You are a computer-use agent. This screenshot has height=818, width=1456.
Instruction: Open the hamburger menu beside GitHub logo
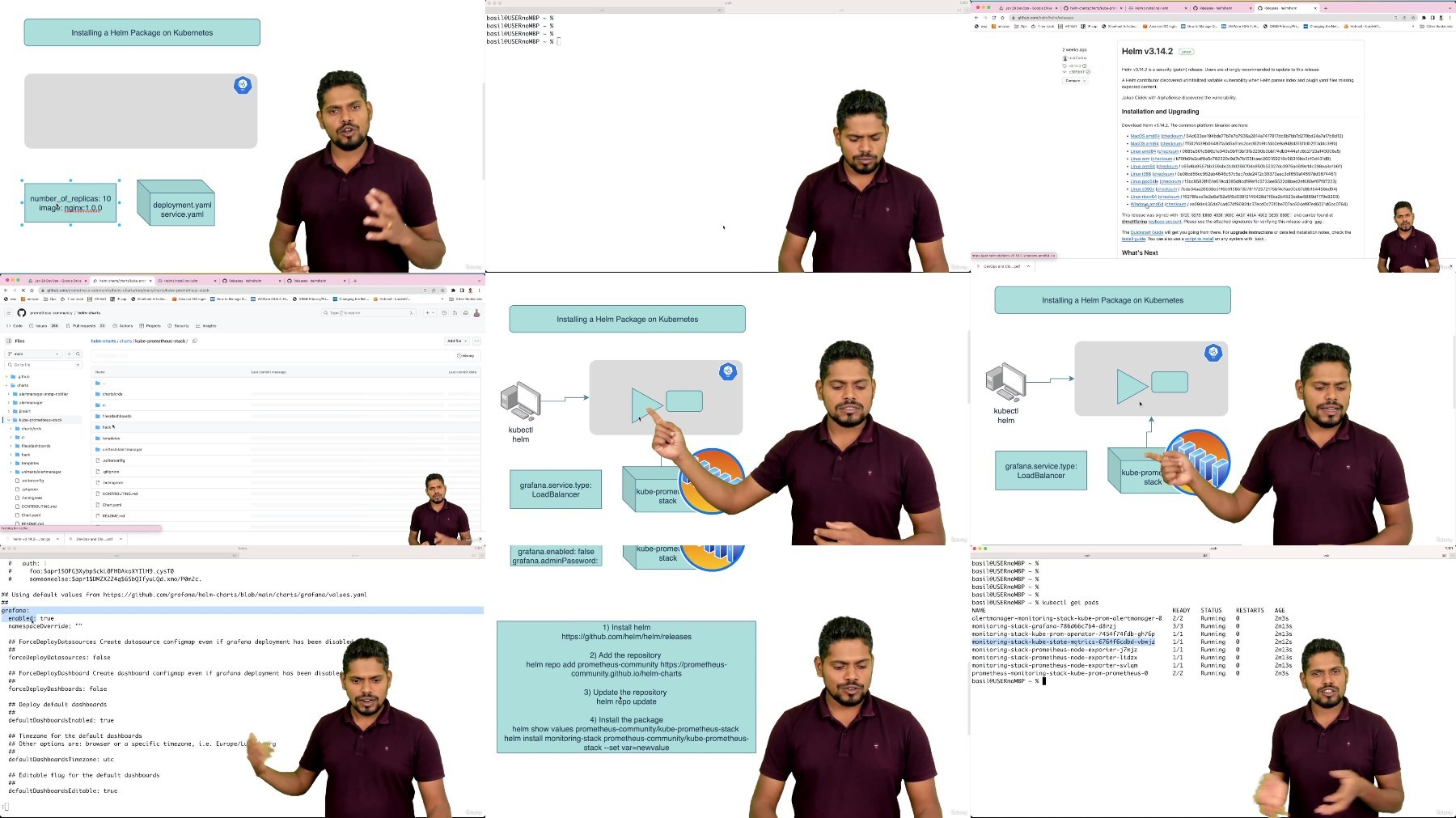click(9, 312)
